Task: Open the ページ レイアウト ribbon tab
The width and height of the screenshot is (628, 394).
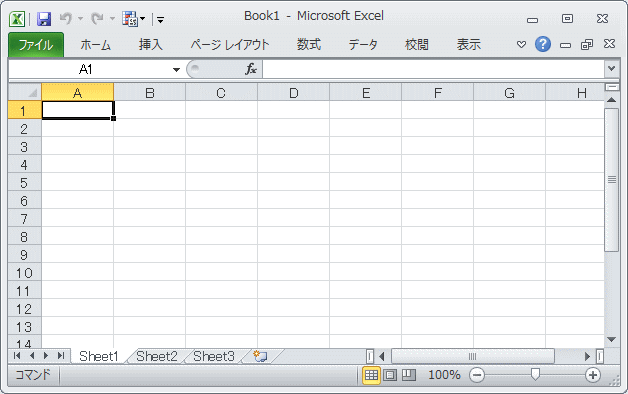Action: 230,45
